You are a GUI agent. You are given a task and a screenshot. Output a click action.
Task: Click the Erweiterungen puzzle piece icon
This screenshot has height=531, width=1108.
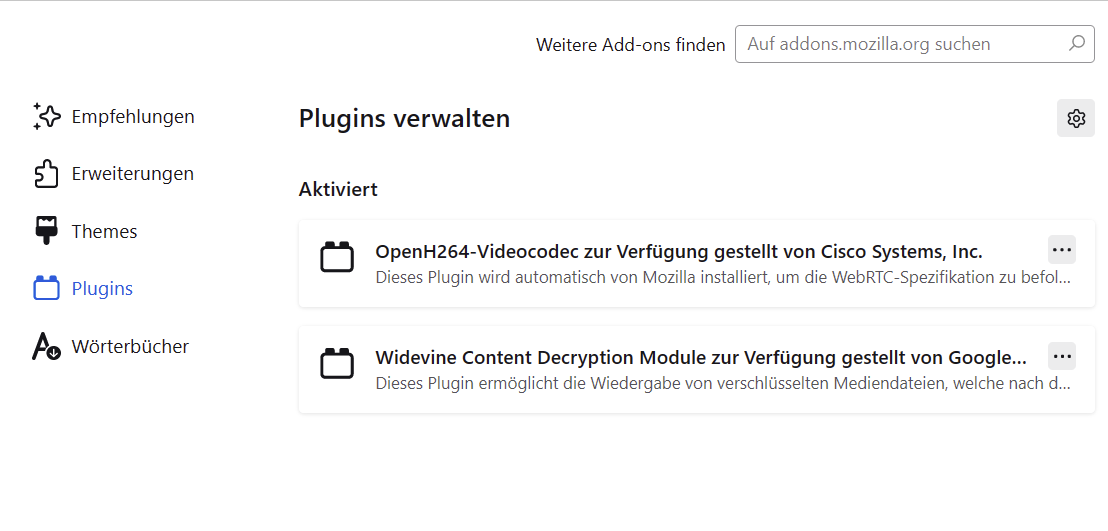pyautogui.click(x=46, y=174)
